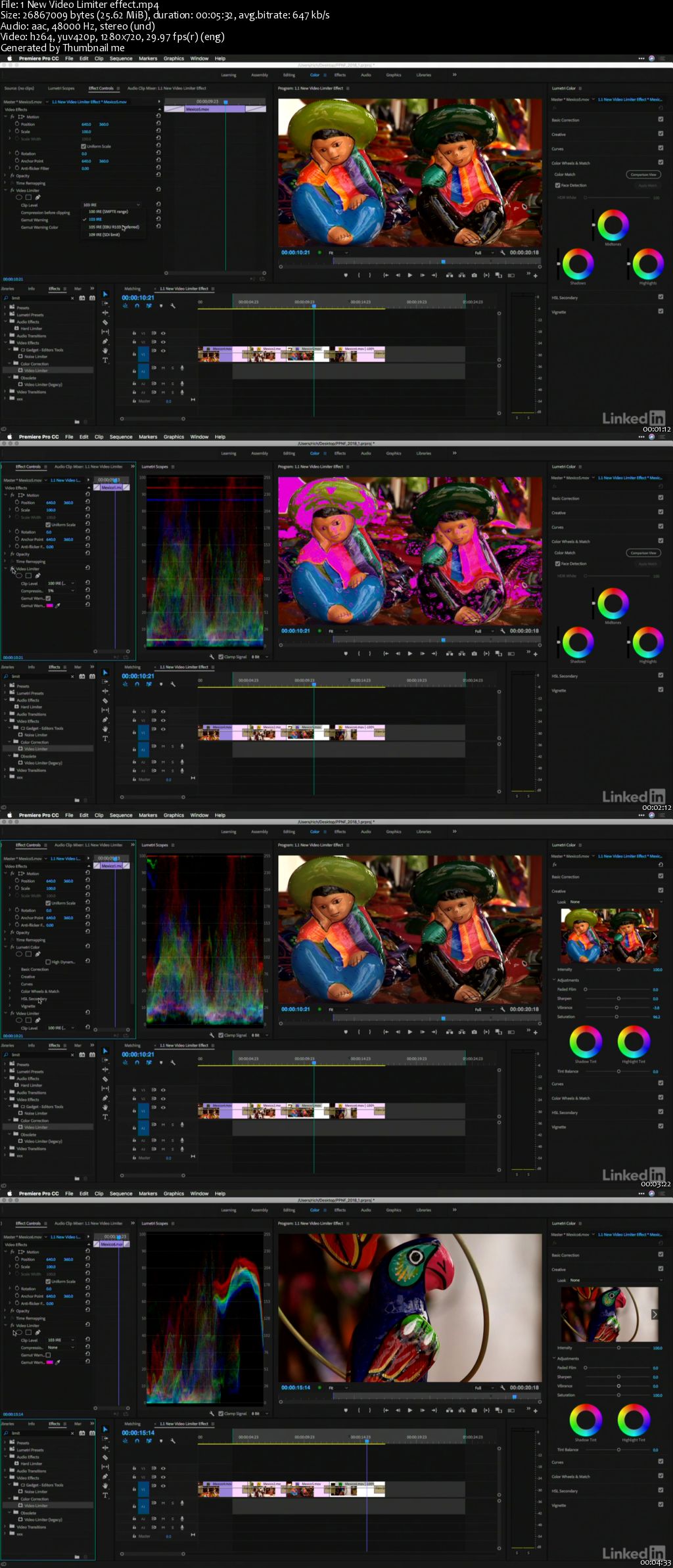Click the limit search field in the 00:02:12 frame
Image resolution: width=673 pixels, height=1568 pixels.
tap(39, 677)
